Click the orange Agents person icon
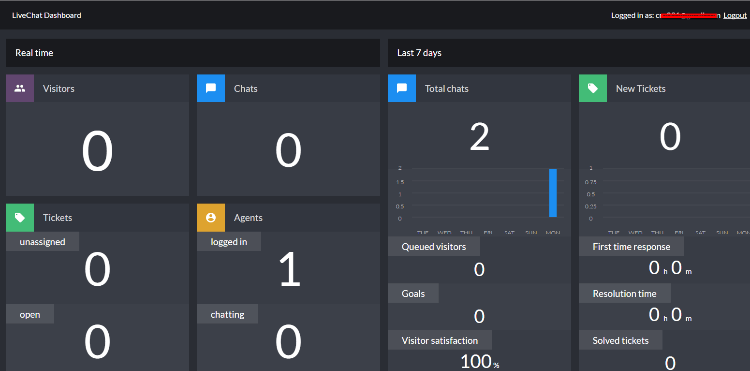The height and width of the screenshot is (371, 750). point(211,218)
